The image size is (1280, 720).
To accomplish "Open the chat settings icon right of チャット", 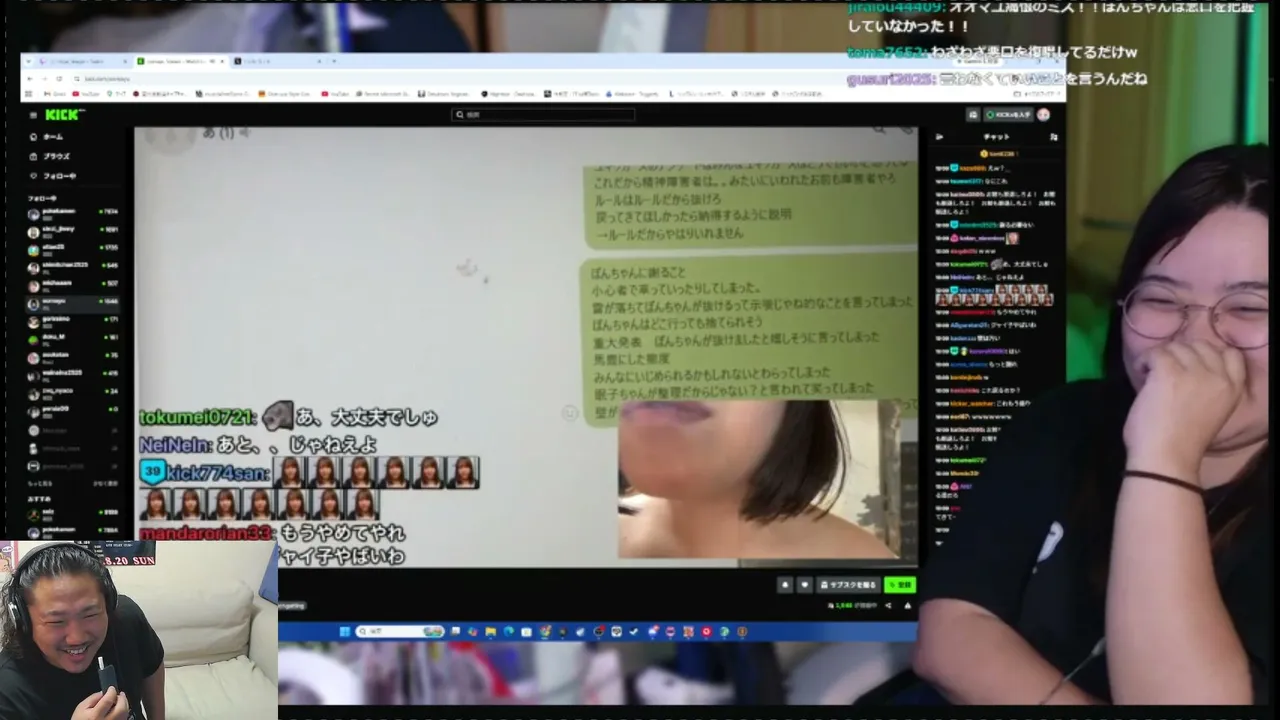I will [x=1054, y=137].
